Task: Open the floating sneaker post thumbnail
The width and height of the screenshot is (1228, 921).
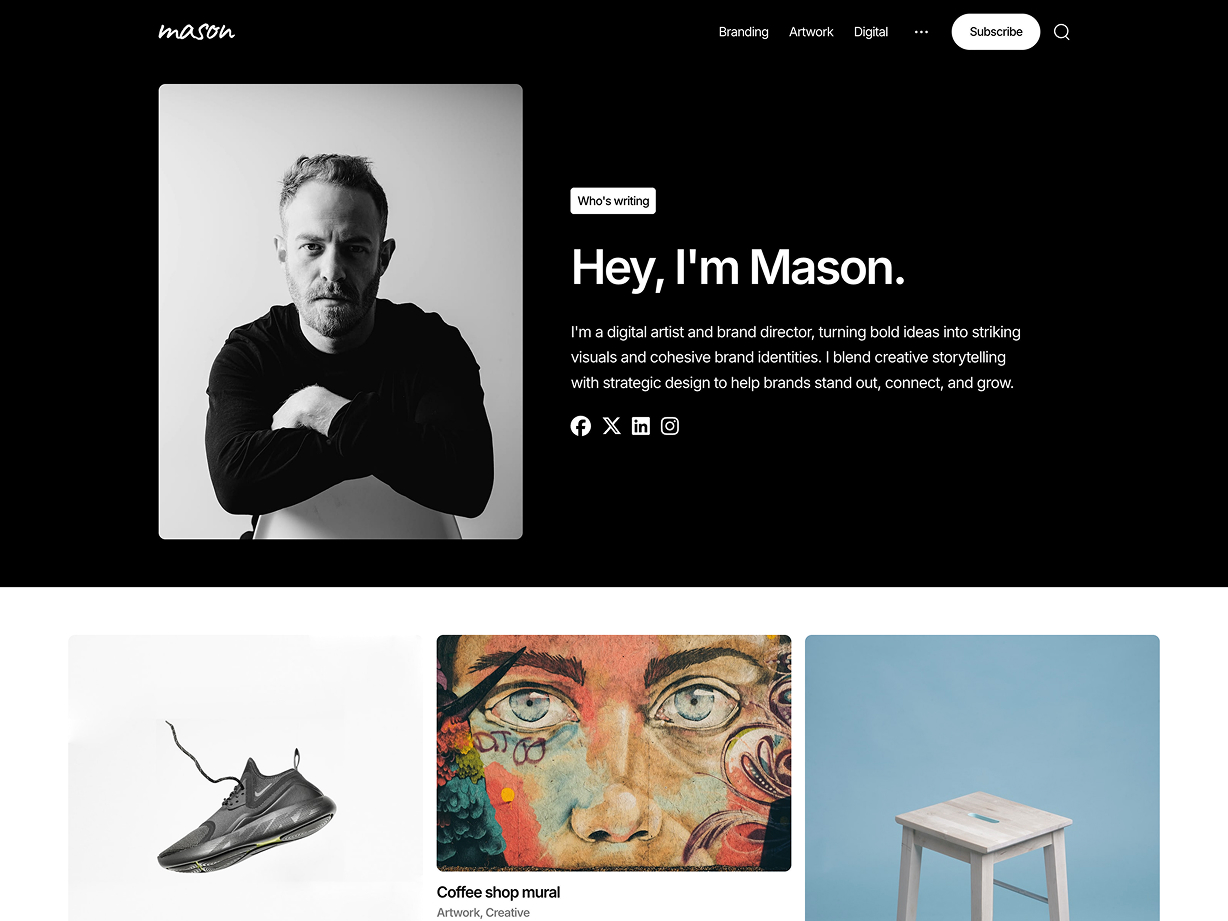Action: [x=245, y=778]
